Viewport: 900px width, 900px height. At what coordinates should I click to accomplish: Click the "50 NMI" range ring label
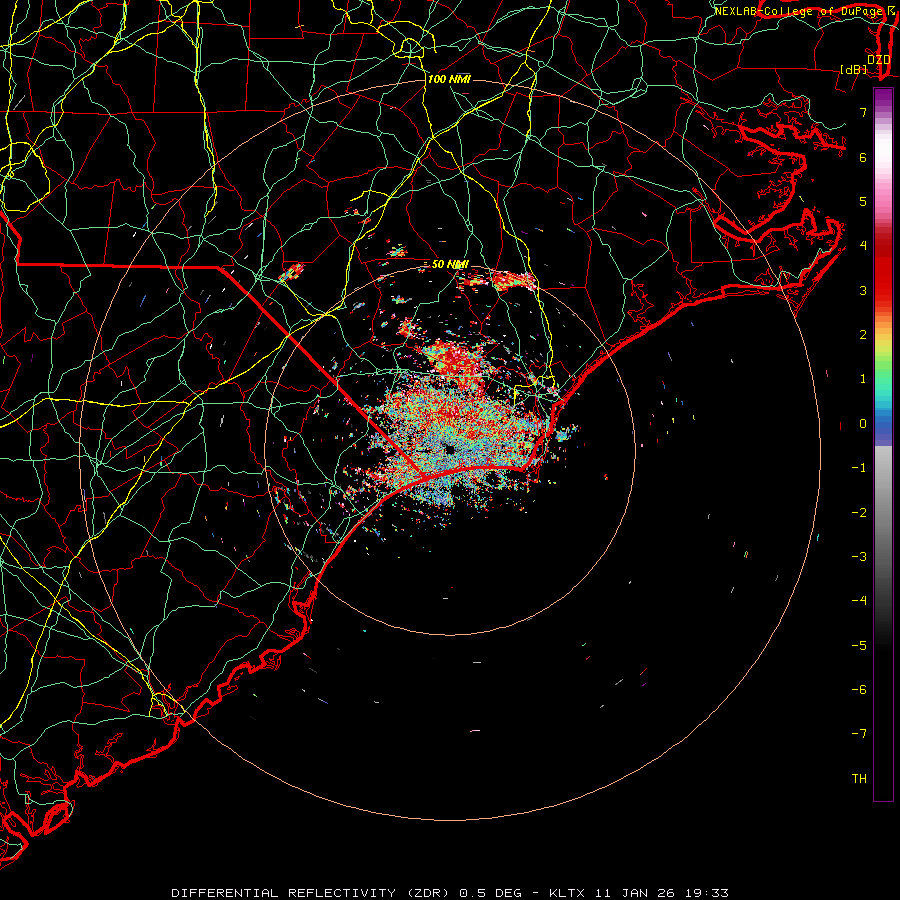click(x=450, y=265)
